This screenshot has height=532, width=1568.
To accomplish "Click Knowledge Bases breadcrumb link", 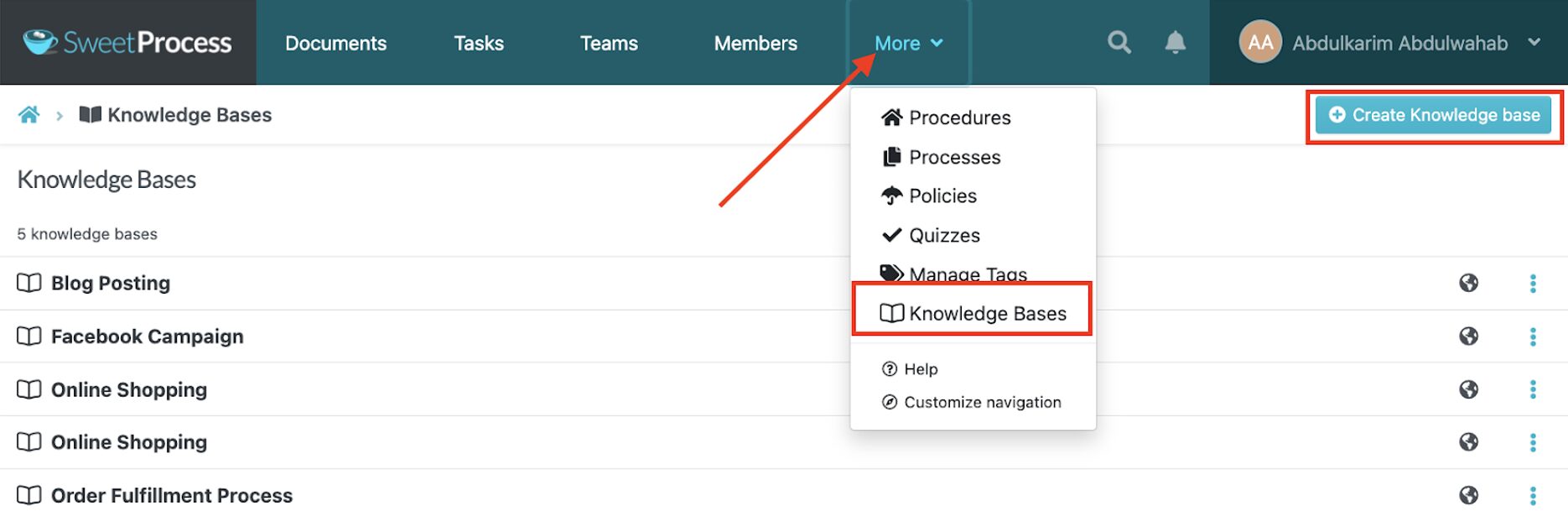I will coord(176,115).
